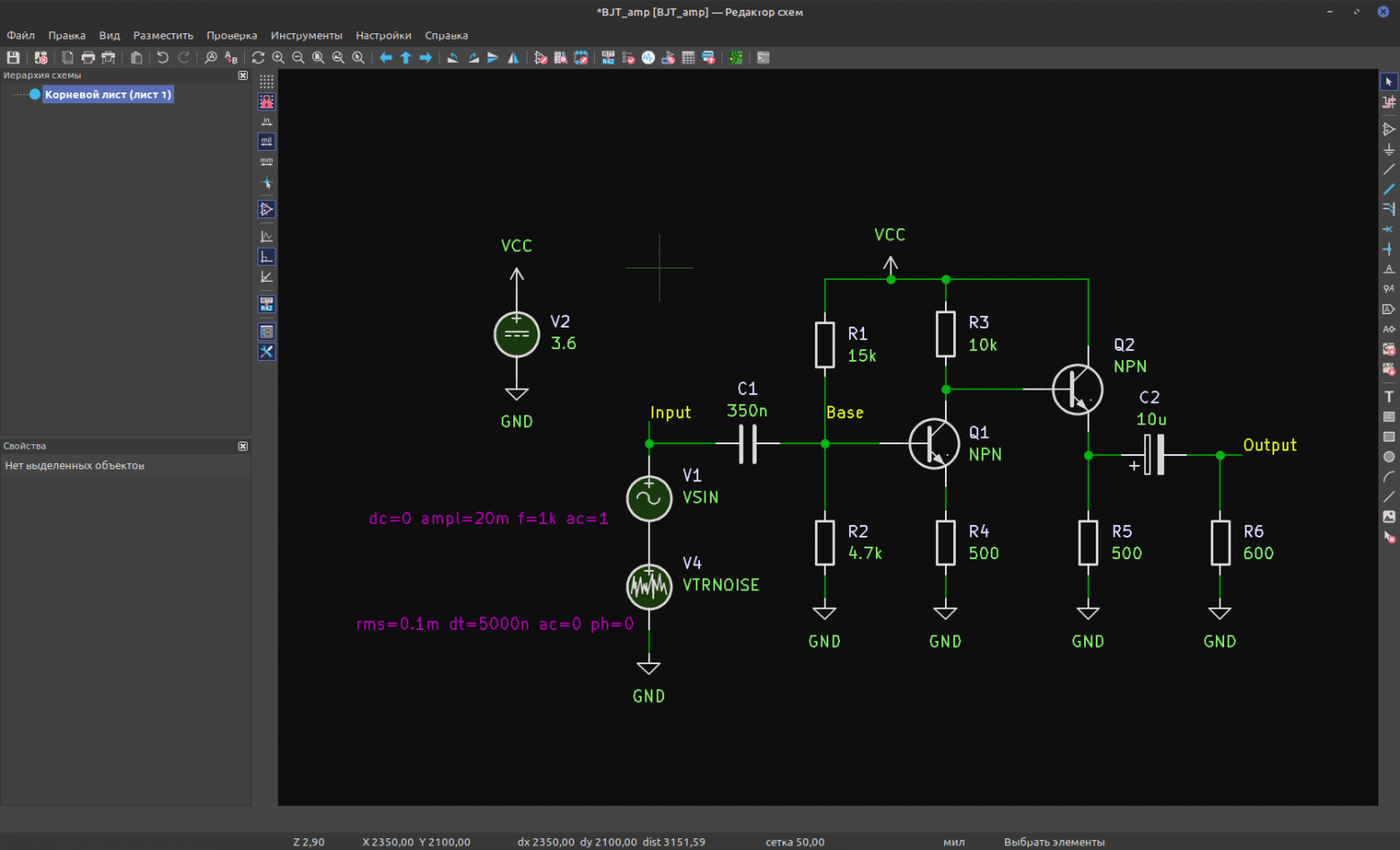Select the Draw wire tool

[x=1388, y=170]
